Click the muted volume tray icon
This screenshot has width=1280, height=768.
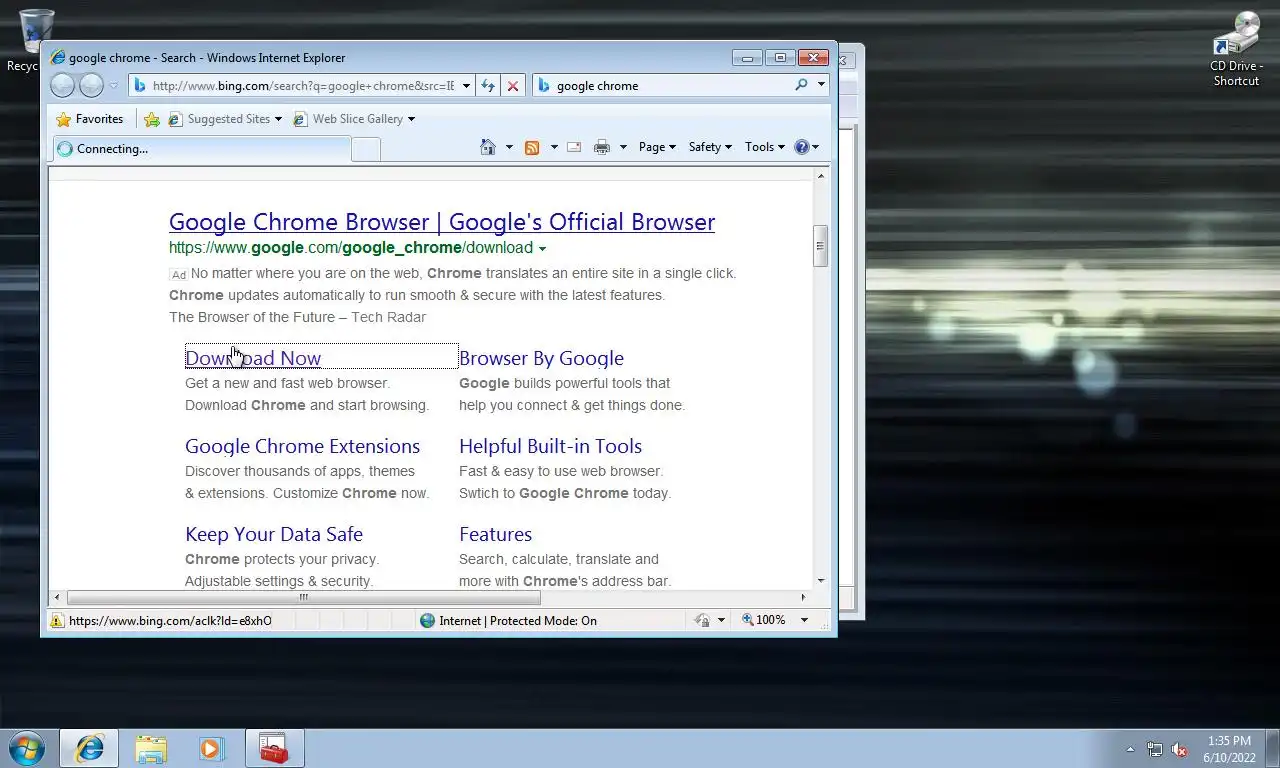(1180, 749)
